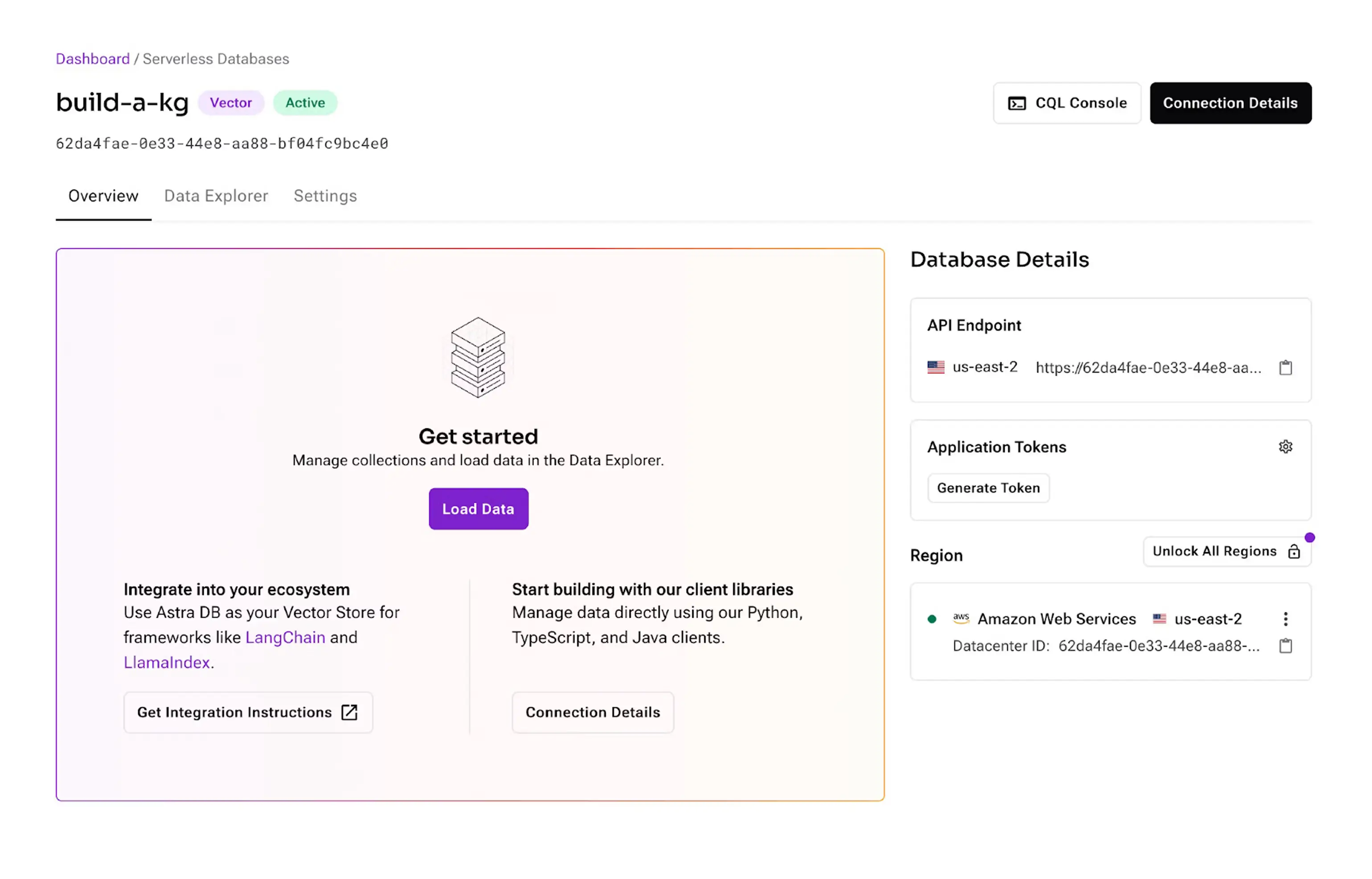The image size is (1372, 879).
Task: Open the LlamaIndex link
Action: pos(167,662)
